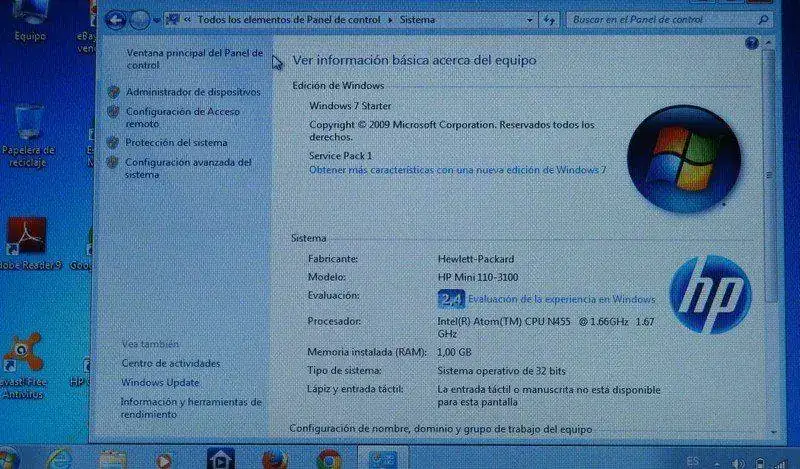Click the vertical scrollbar thumb in System window
800x469 pixels.
[x=769, y=175]
